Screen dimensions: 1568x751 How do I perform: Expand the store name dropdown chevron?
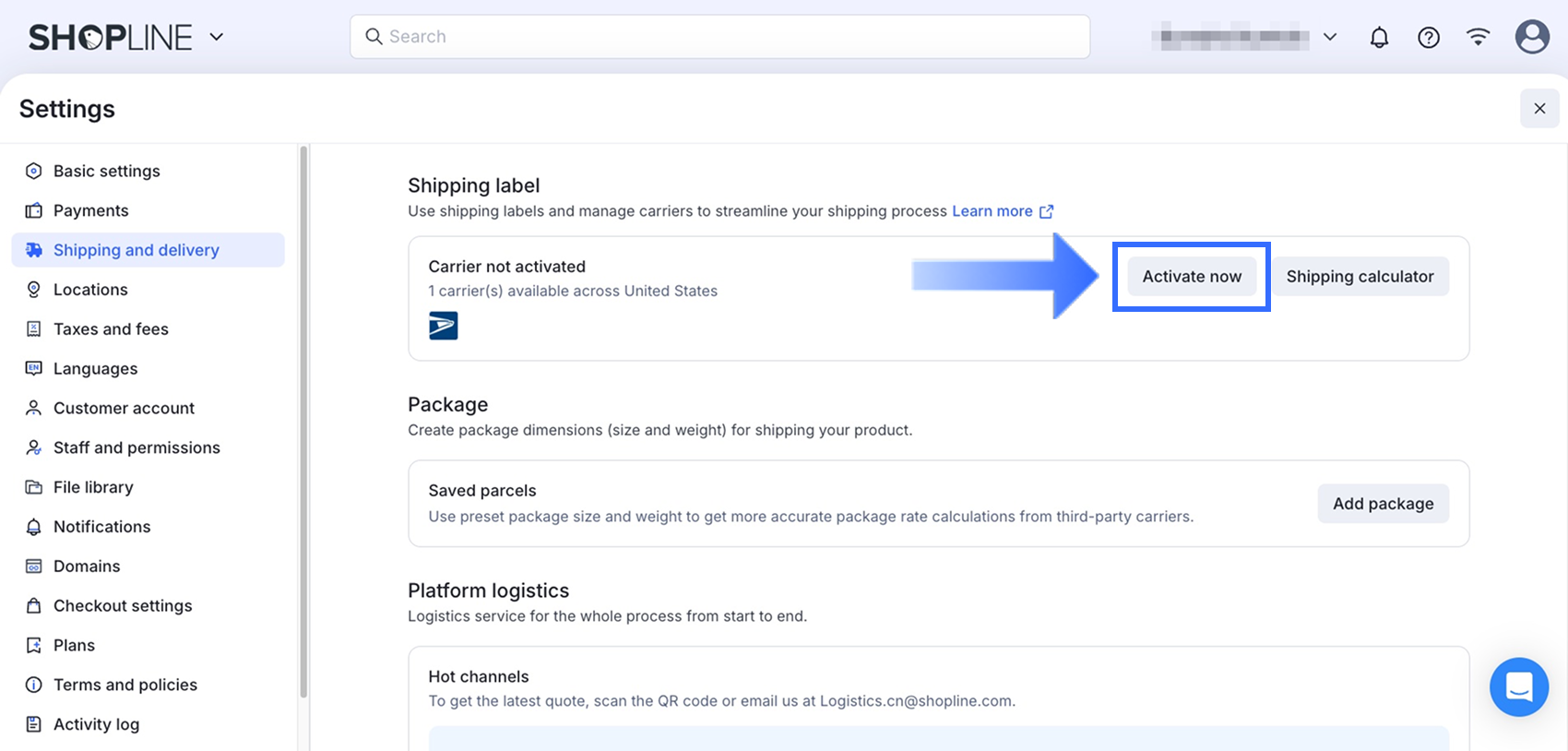(x=1330, y=37)
